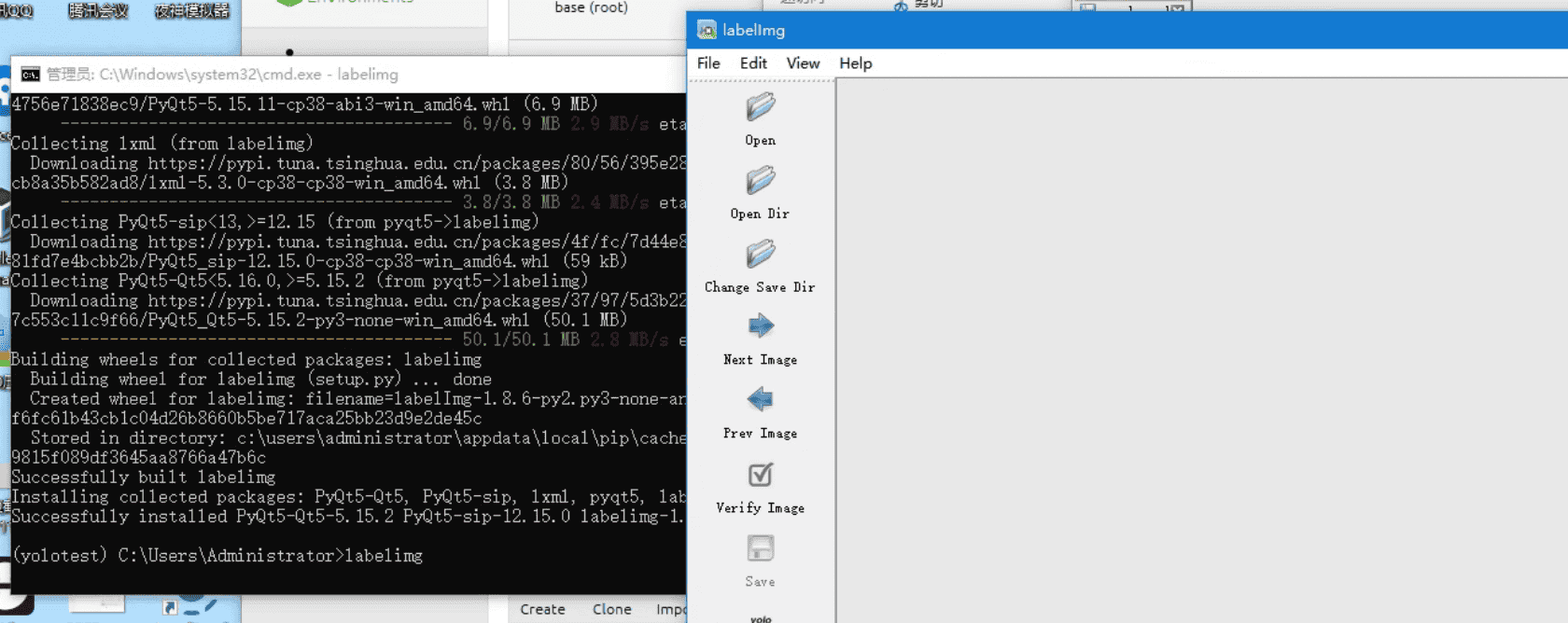Click the labelImg window title icon
Screen dimensions: 1568x623
tap(707, 30)
